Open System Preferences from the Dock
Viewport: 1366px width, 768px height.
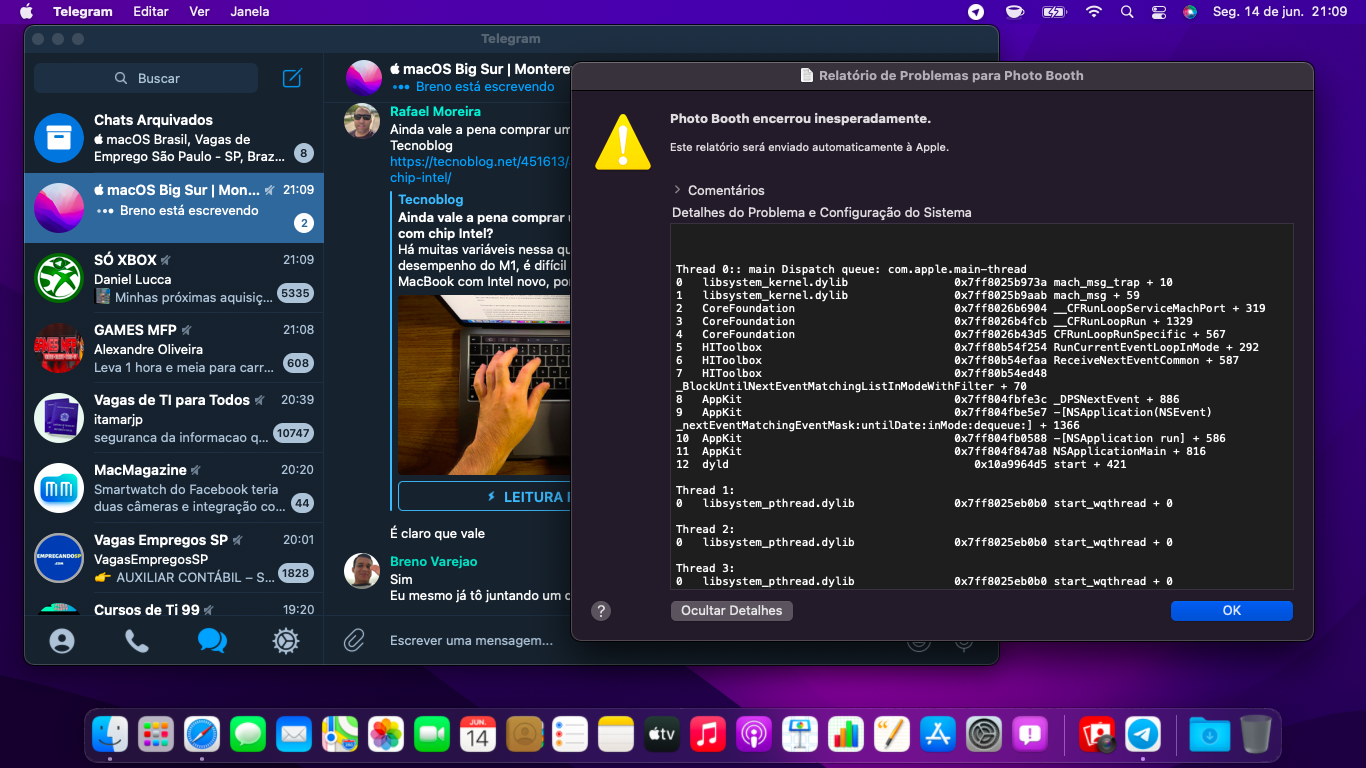click(x=984, y=735)
